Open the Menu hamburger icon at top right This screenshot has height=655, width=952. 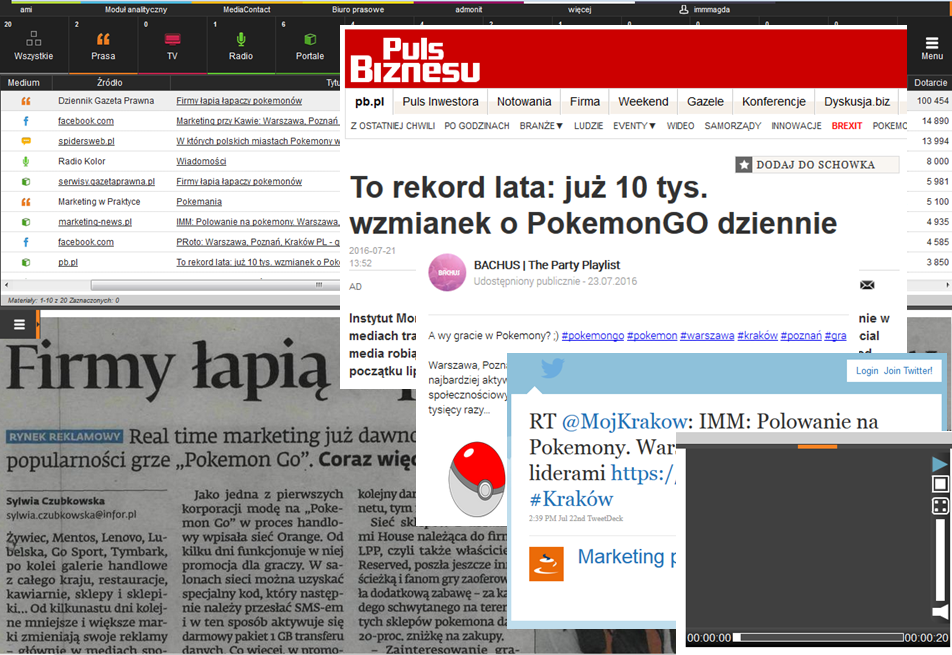(x=932, y=42)
